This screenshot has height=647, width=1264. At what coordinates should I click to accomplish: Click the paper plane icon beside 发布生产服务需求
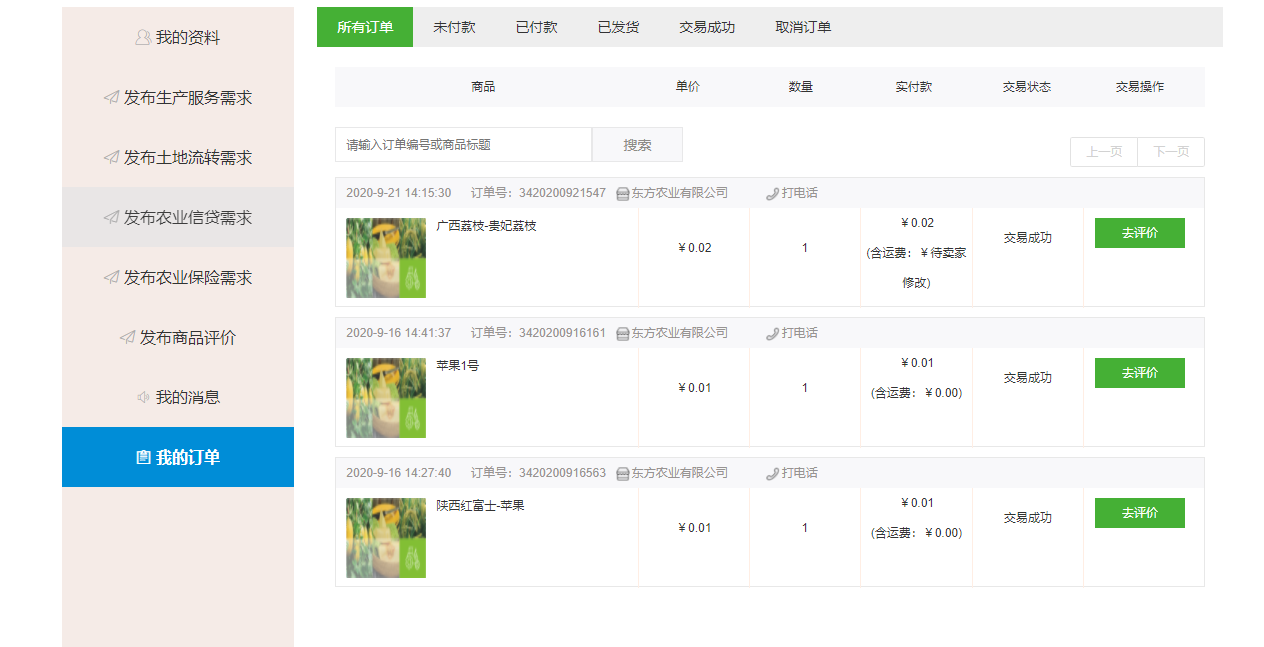[111, 97]
